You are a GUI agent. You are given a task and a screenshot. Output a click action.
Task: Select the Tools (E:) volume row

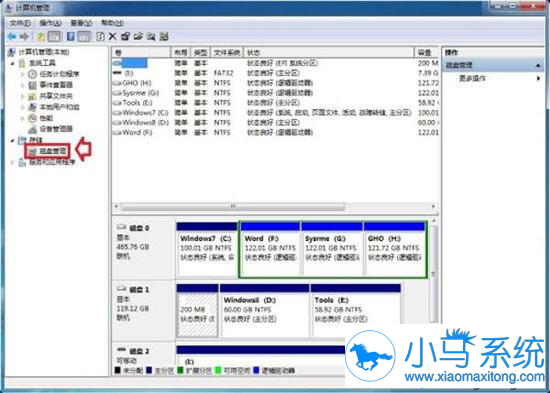[x=275, y=102]
